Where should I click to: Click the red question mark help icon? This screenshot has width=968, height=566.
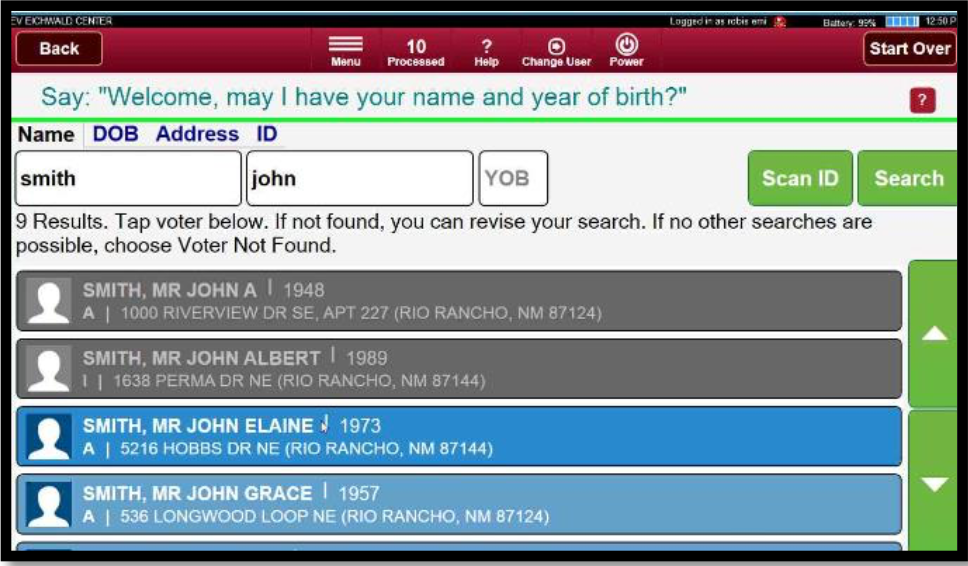tap(922, 100)
